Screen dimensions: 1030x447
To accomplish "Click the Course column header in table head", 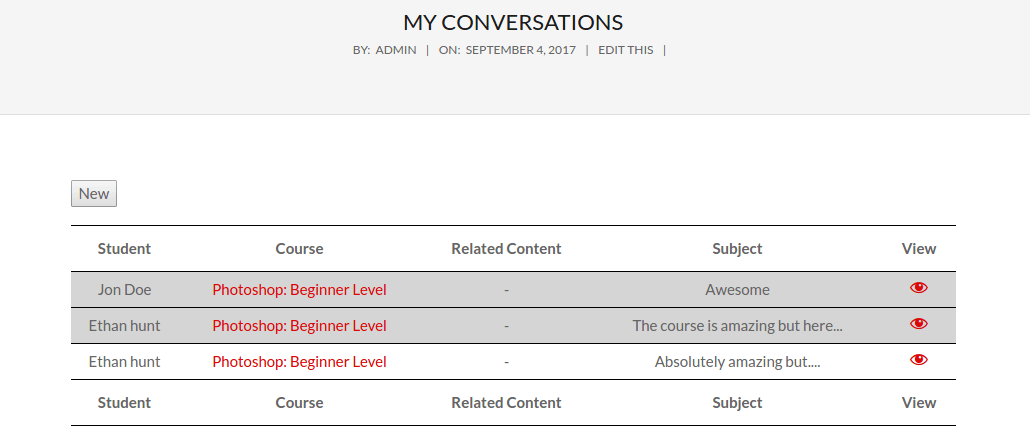I will 300,249.
